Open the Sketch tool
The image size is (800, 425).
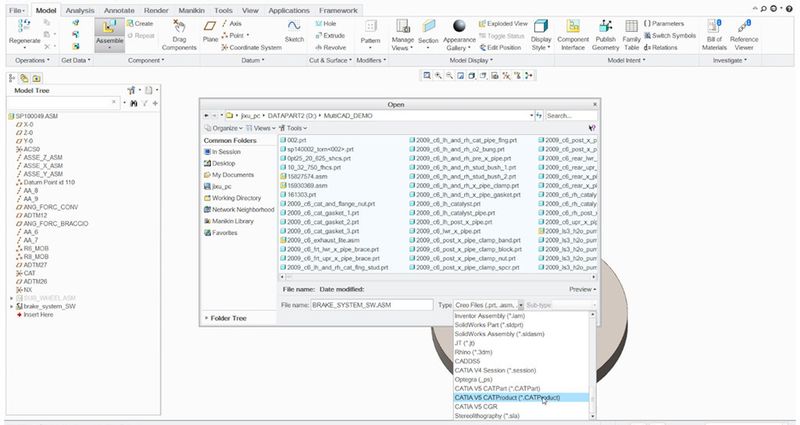[294, 31]
